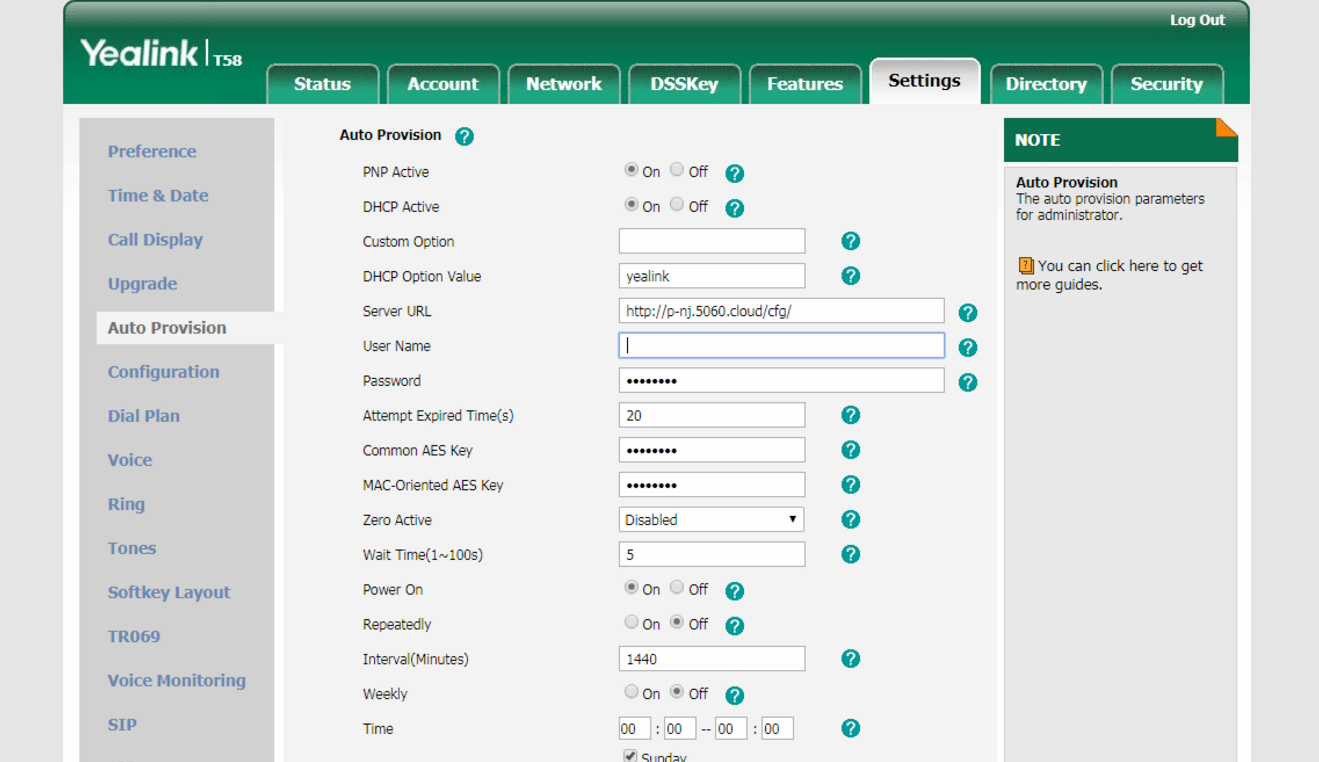This screenshot has width=1319, height=762.
Task: Open Tones in the sidebar
Action: (132, 547)
